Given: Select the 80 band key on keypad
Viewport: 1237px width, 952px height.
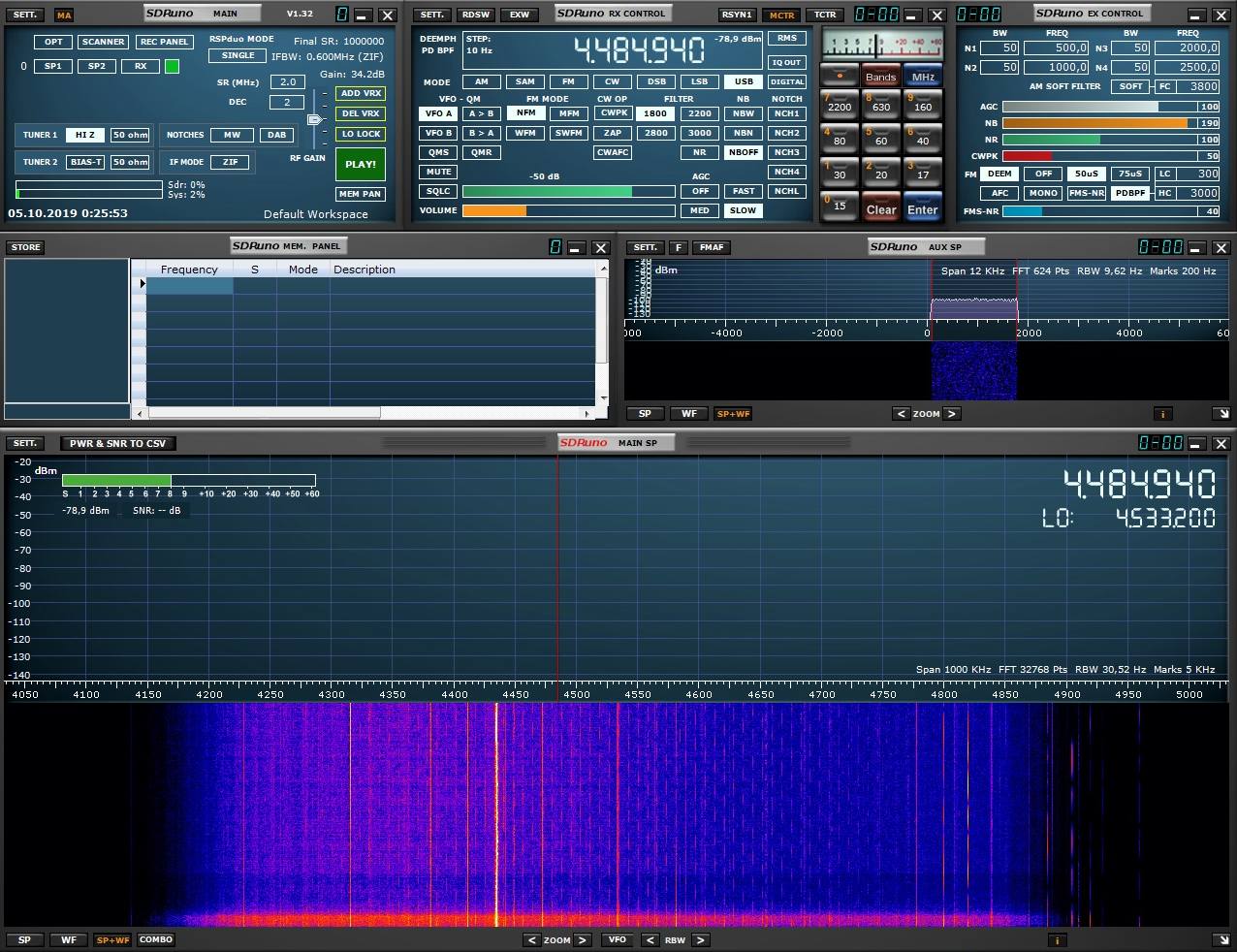Looking at the screenshot, I should (839, 139).
